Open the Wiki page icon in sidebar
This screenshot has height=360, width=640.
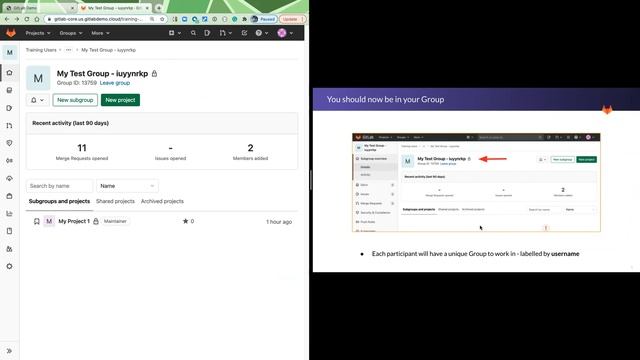(9, 231)
